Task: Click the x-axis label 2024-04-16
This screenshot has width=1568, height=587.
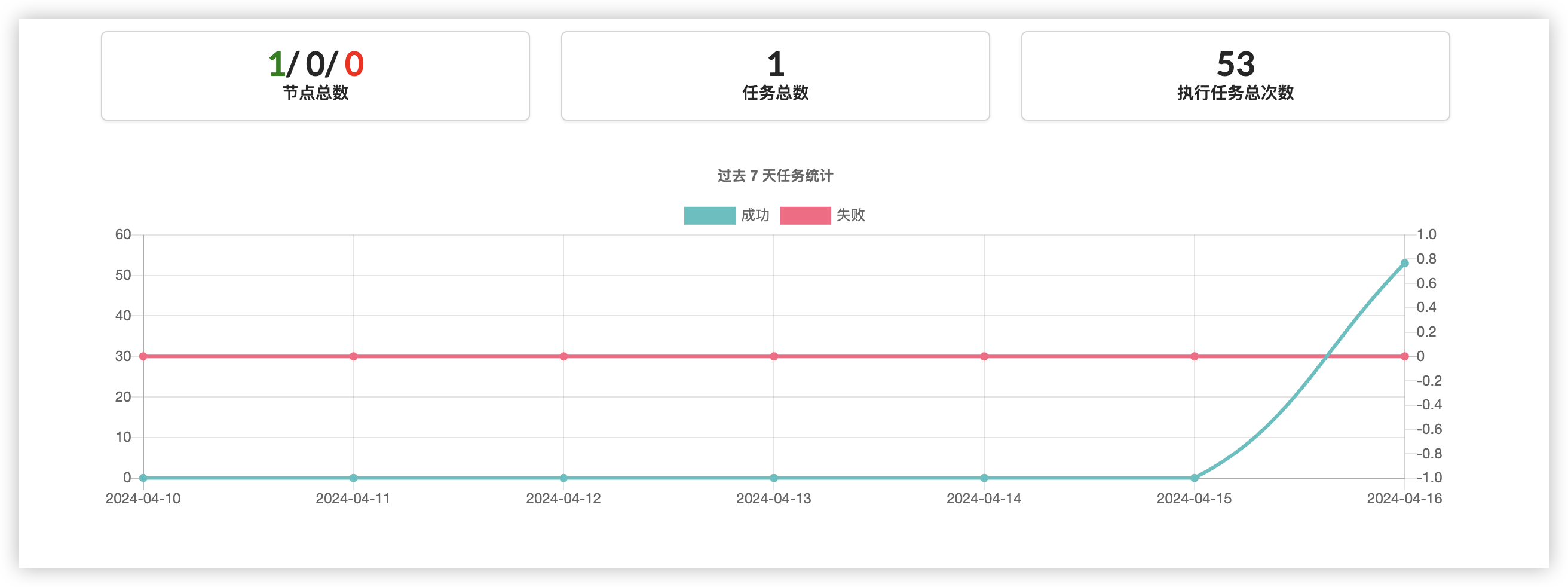Action: [x=1404, y=499]
